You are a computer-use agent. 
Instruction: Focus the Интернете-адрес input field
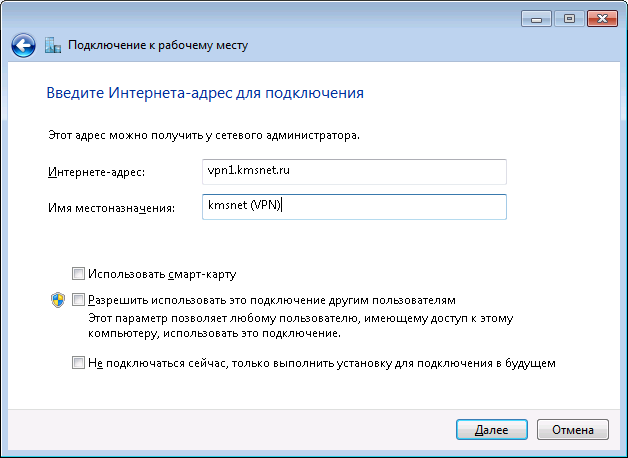pos(354,172)
